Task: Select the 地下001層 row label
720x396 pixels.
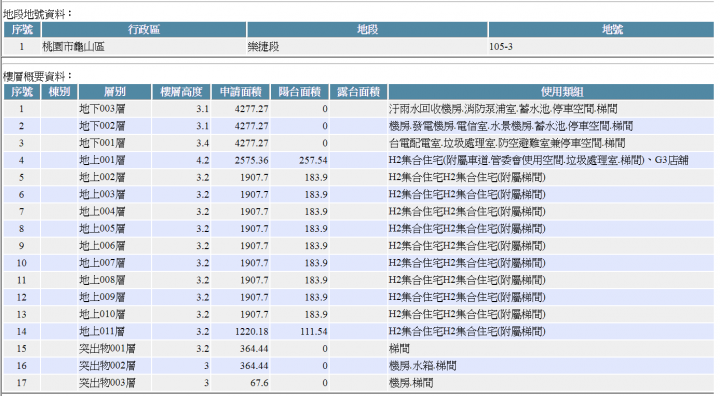Action: click(x=102, y=143)
